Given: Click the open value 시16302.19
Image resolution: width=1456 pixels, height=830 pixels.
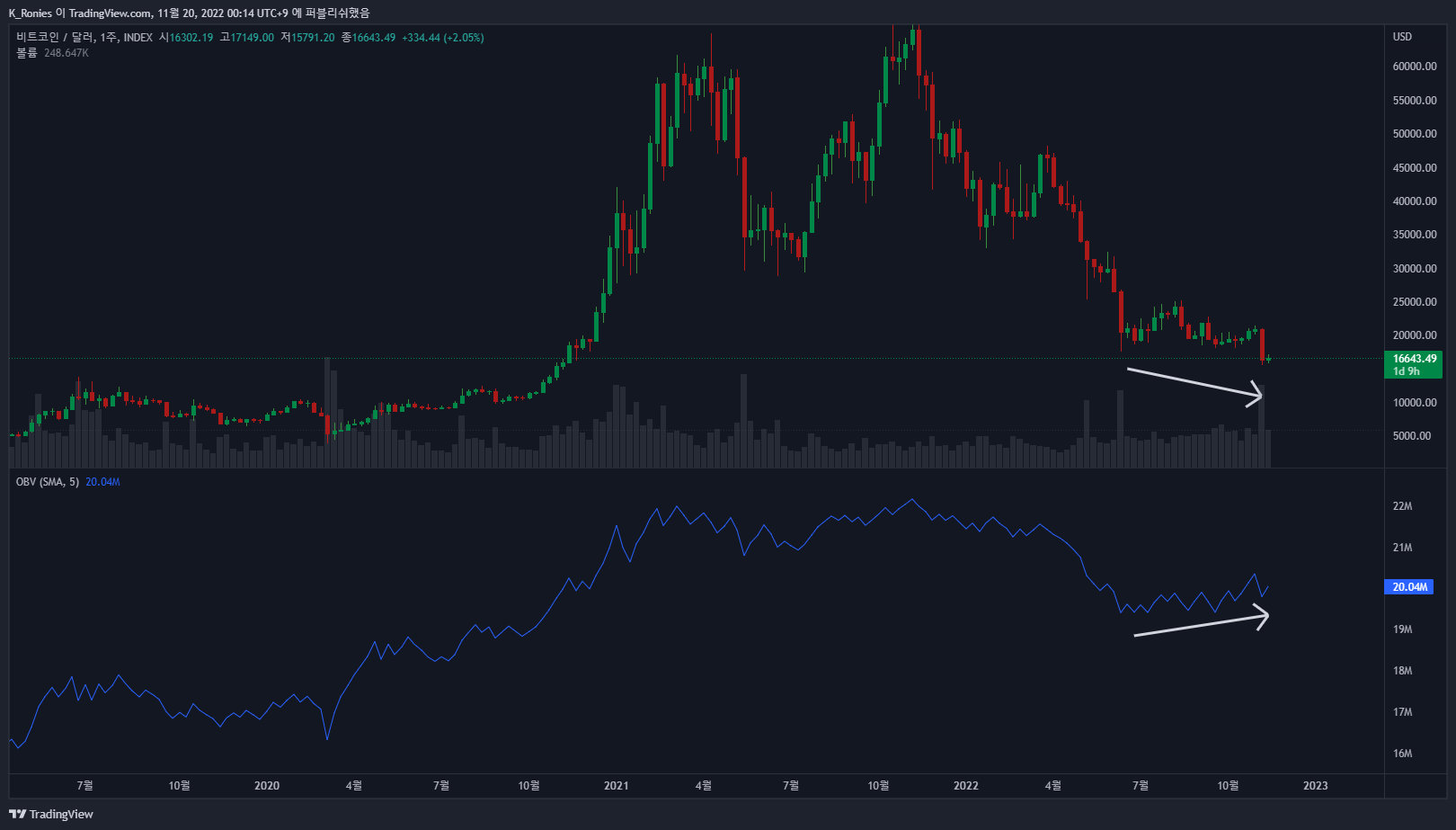Looking at the screenshot, I should 186,38.
